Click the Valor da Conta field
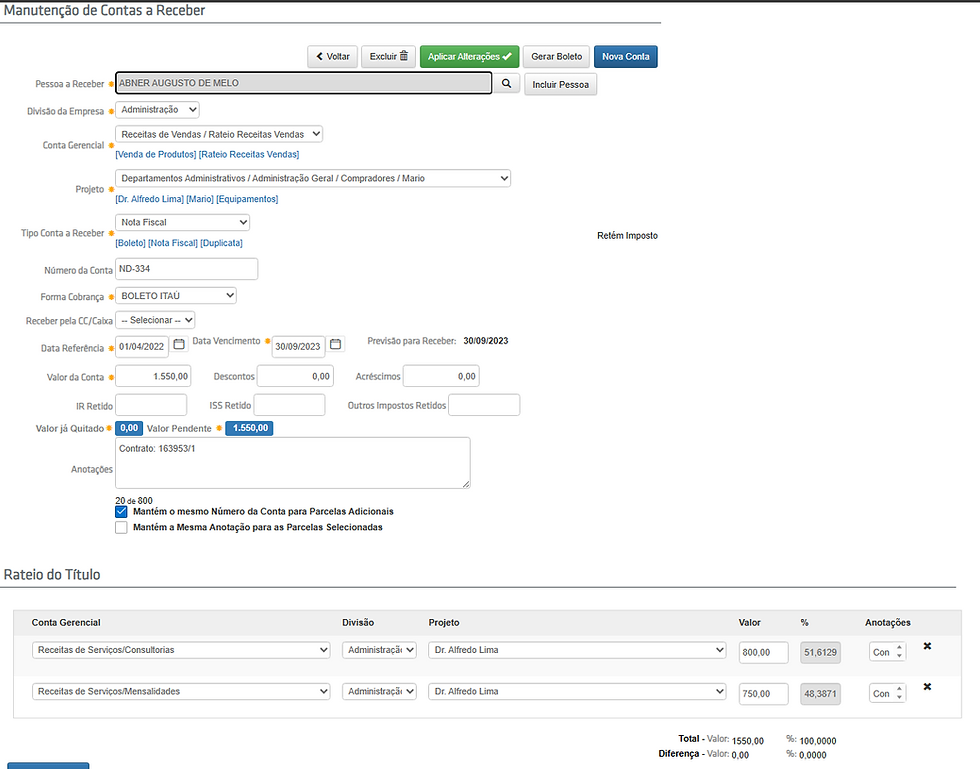The height and width of the screenshot is (769, 980). point(153,376)
